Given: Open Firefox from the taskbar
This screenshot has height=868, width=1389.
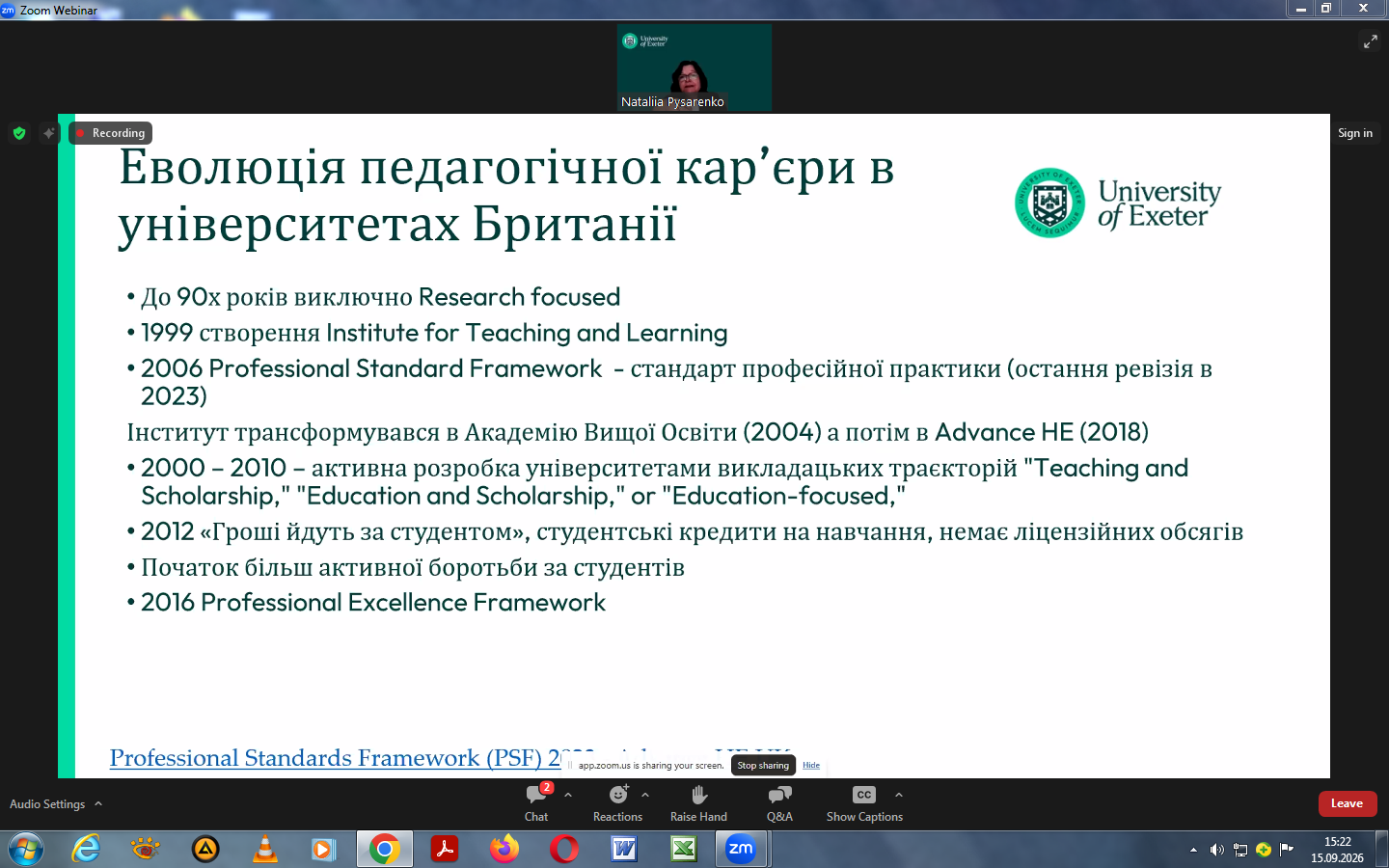Looking at the screenshot, I should pyautogui.click(x=504, y=850).
